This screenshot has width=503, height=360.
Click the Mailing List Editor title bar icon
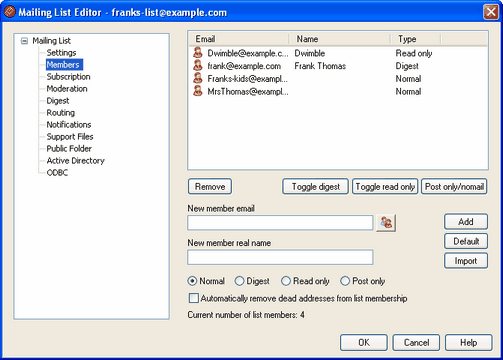point(9,12)
